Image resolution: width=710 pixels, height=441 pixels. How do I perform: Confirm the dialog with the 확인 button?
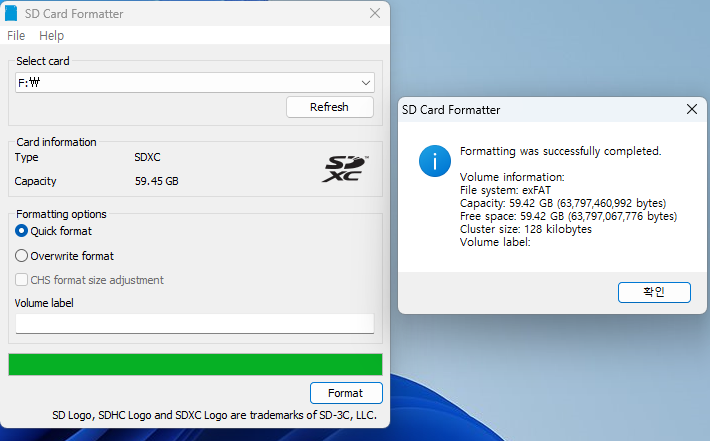pos(654,292)
